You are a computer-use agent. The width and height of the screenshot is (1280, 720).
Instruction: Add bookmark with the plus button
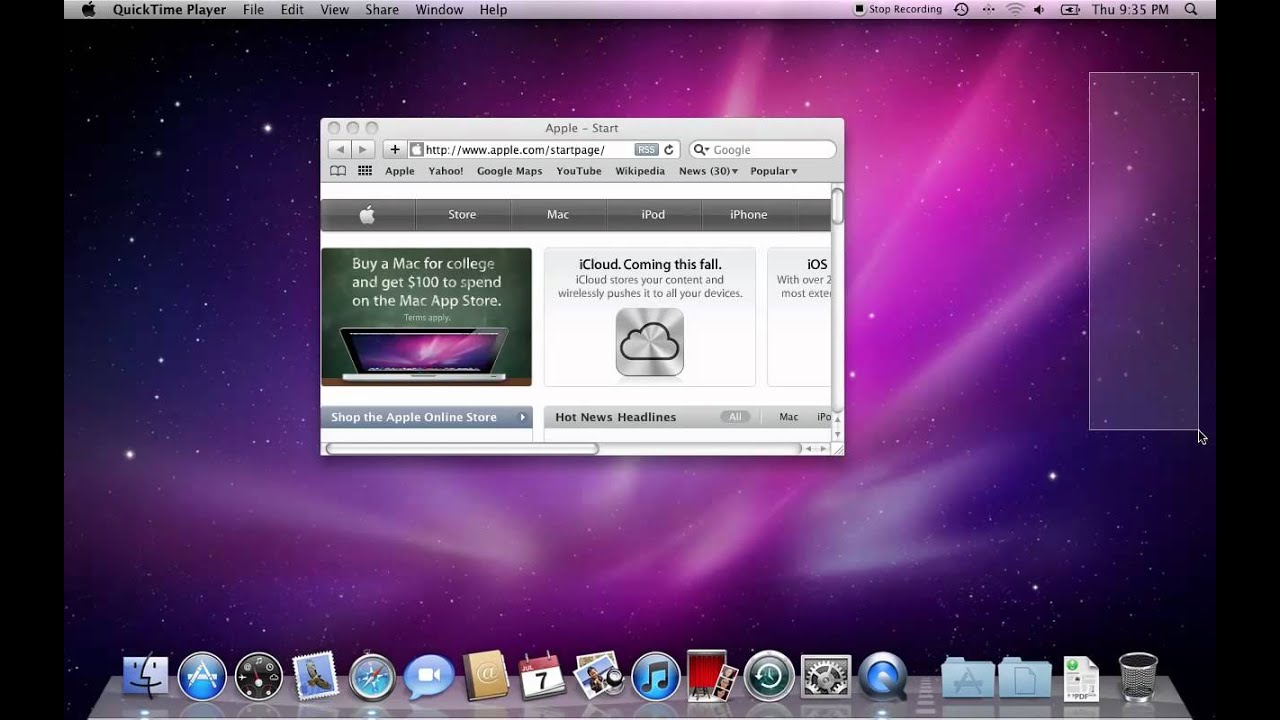(x=394, y=149)
